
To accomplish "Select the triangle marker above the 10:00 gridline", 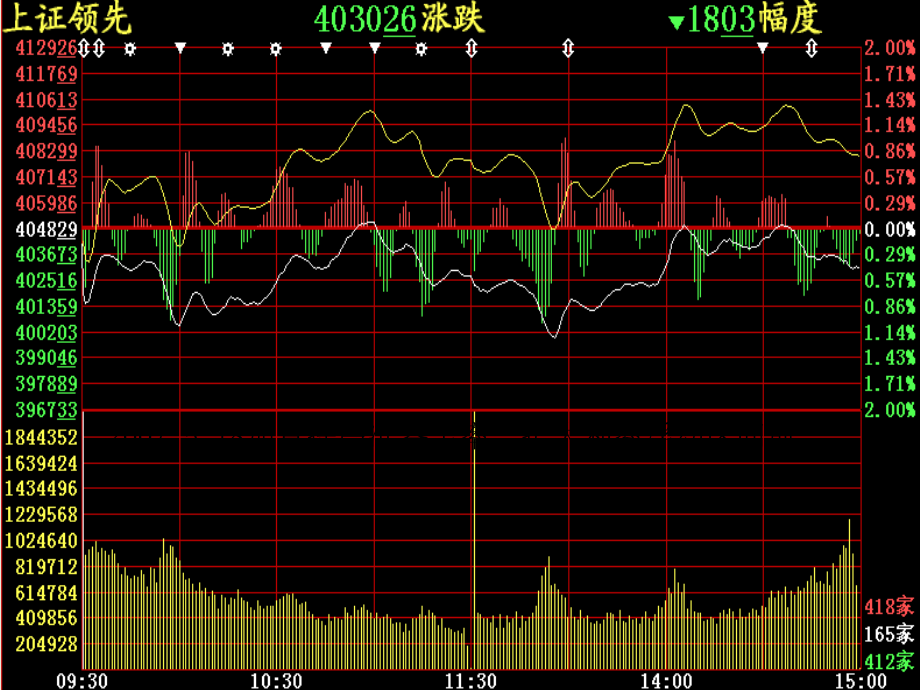I will pyautogui.click(x=180, y=48).
